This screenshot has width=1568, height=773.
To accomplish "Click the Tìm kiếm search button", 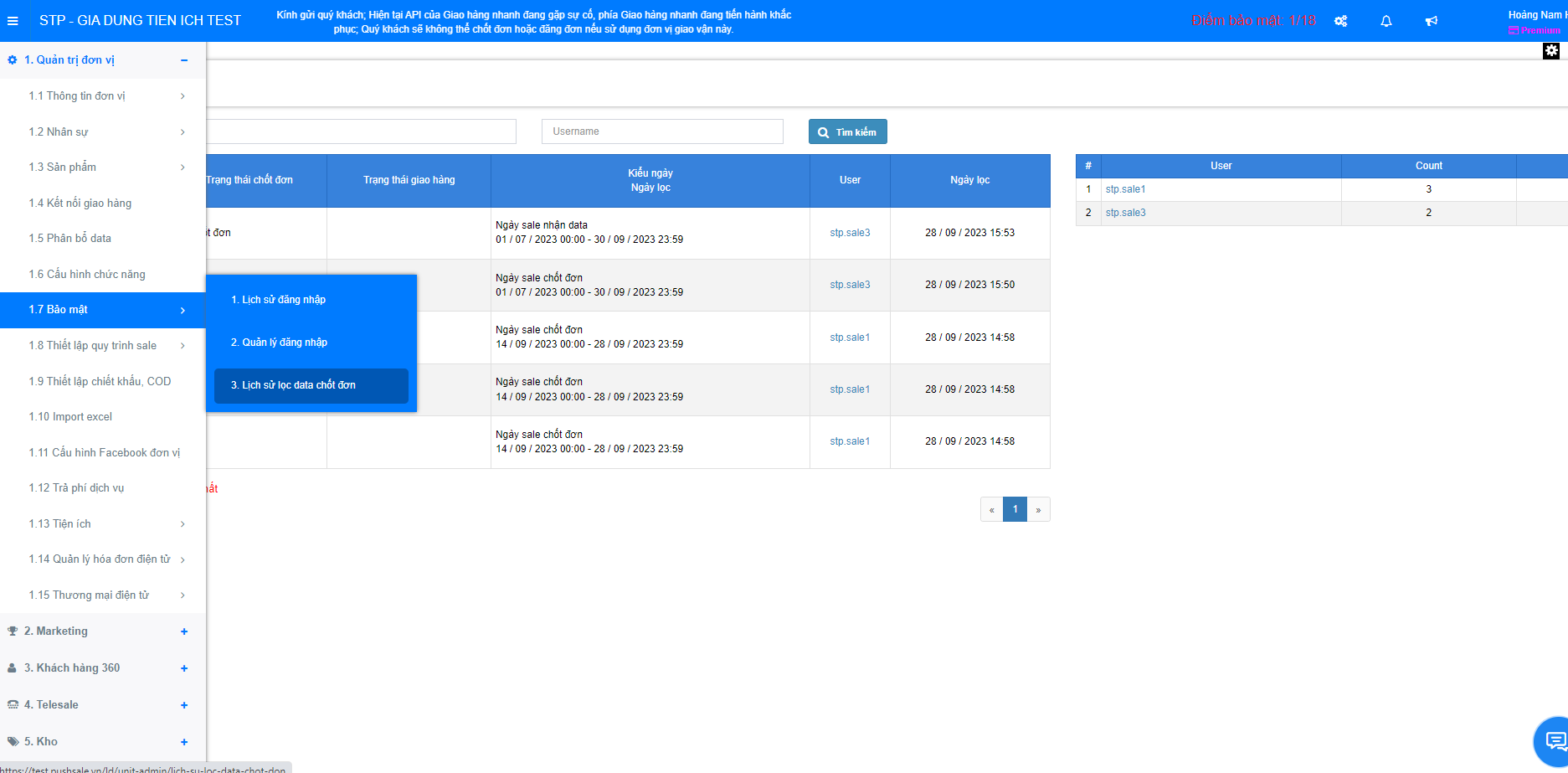I will pos(847,132).
